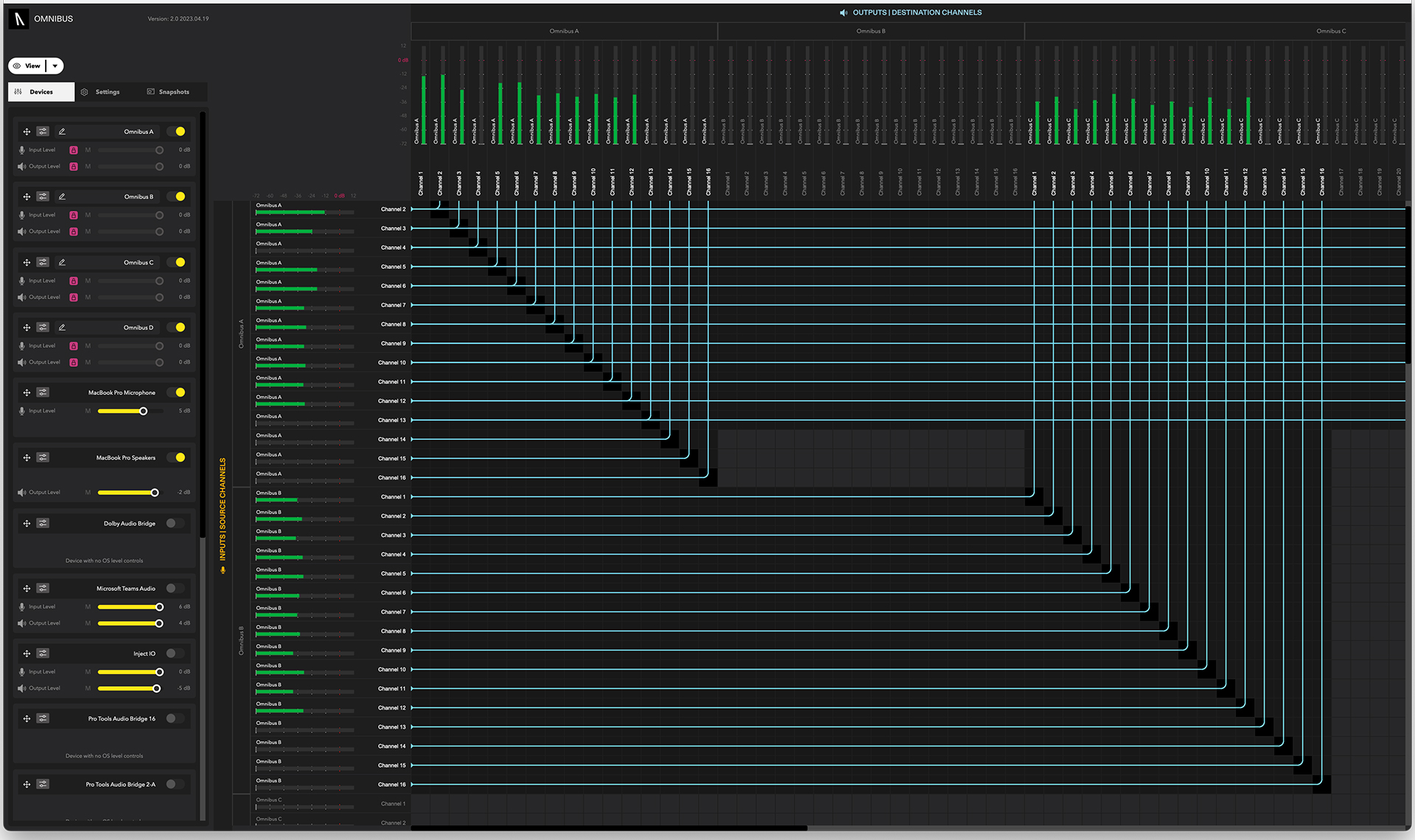Disable the Omnibus A device toggle
The height and width of the screenshot is (840, 1415).
coord(176,132)
